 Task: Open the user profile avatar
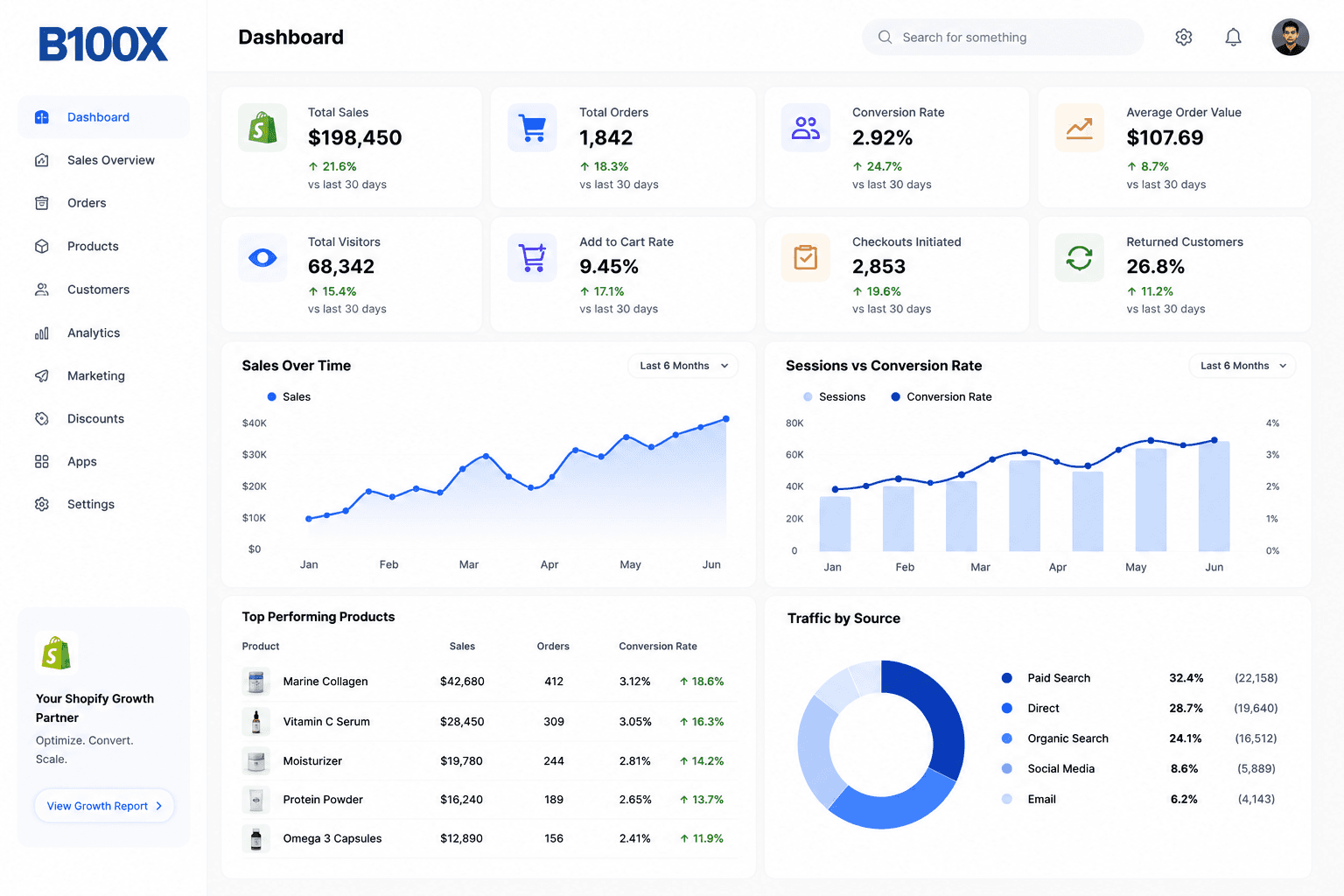pyautogui.click(x=1290, y=37)
